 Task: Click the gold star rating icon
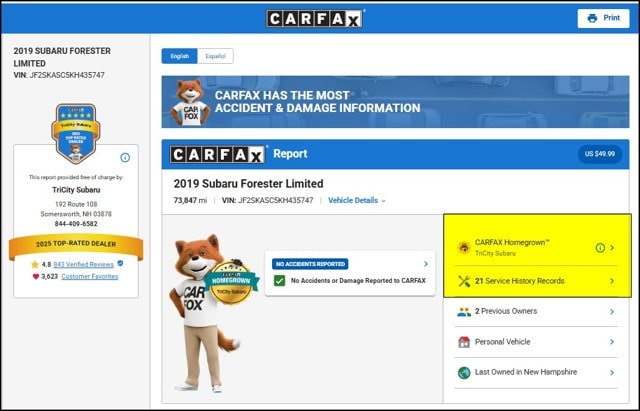tap(35, 264)
